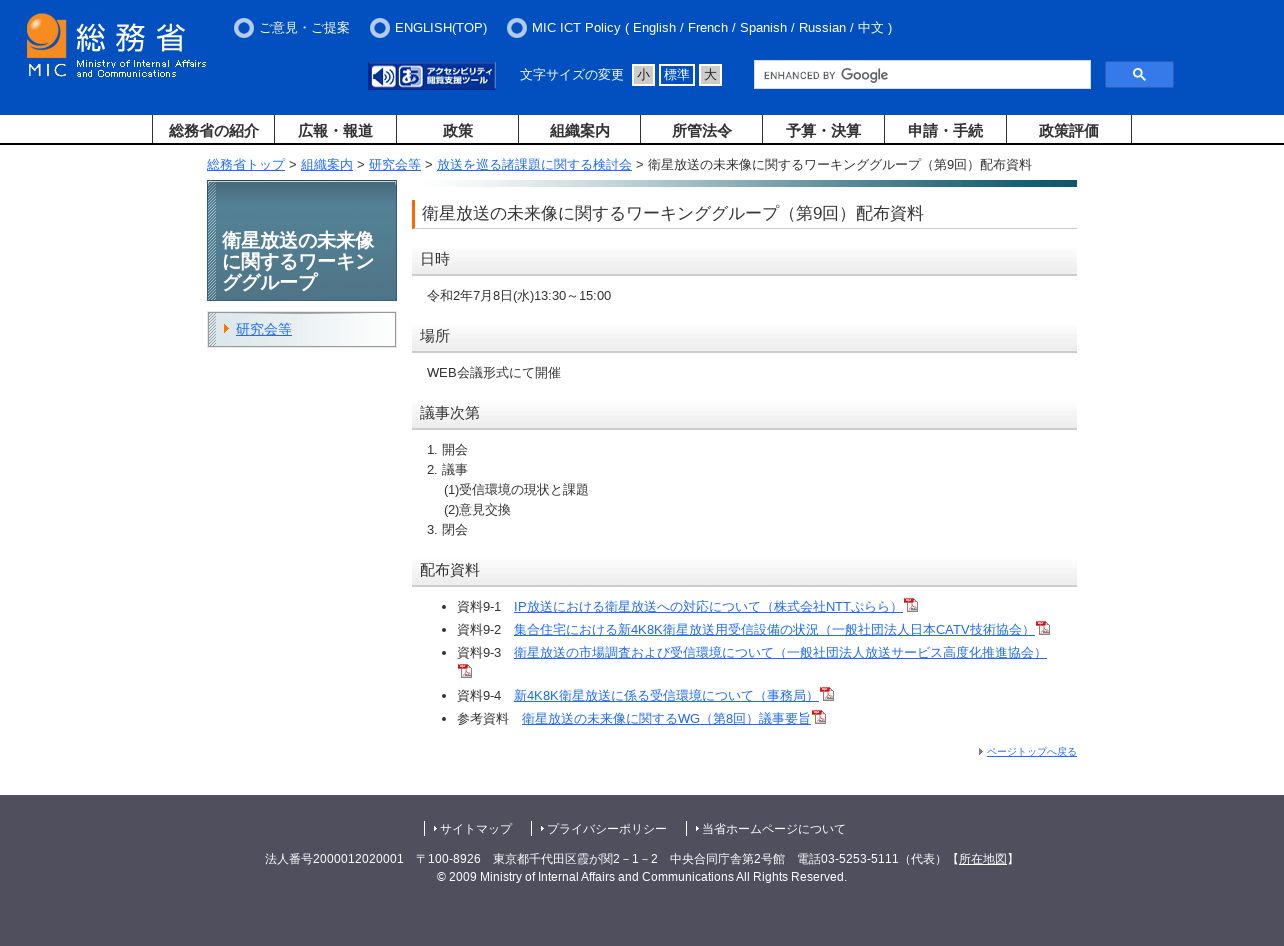
Task: Open IP放送における衛星放送への対応について document
Action: tap(709, 606)
